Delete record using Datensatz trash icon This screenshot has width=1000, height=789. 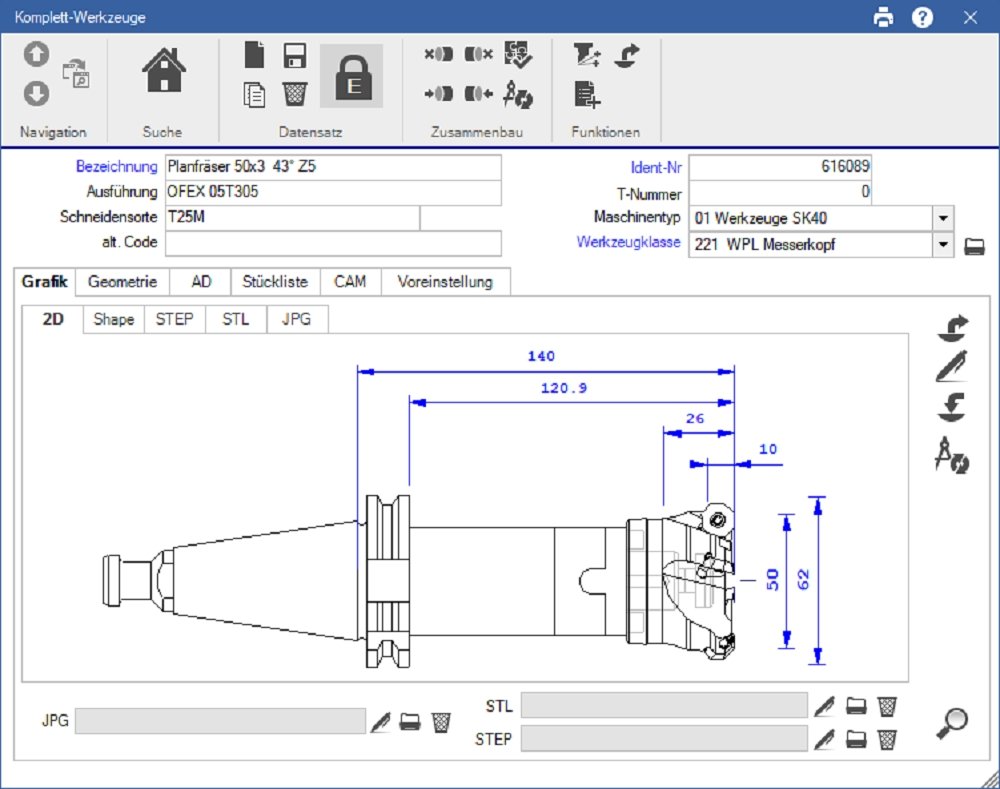point(294,94)
